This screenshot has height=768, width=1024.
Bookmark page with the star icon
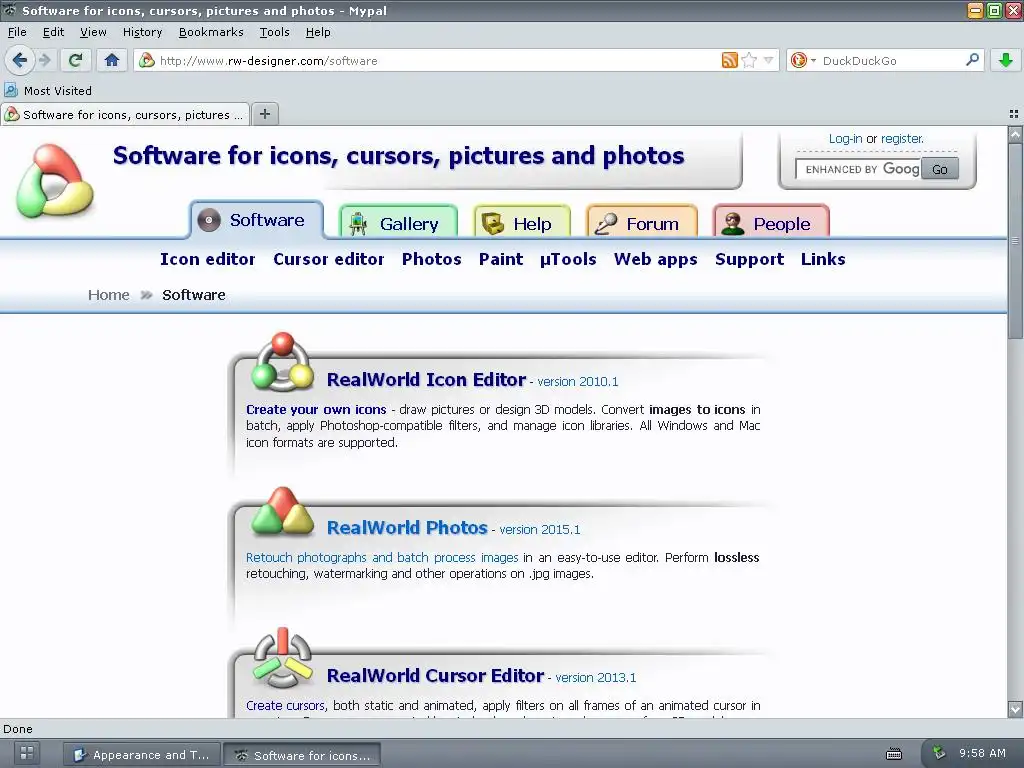(749, 61)
